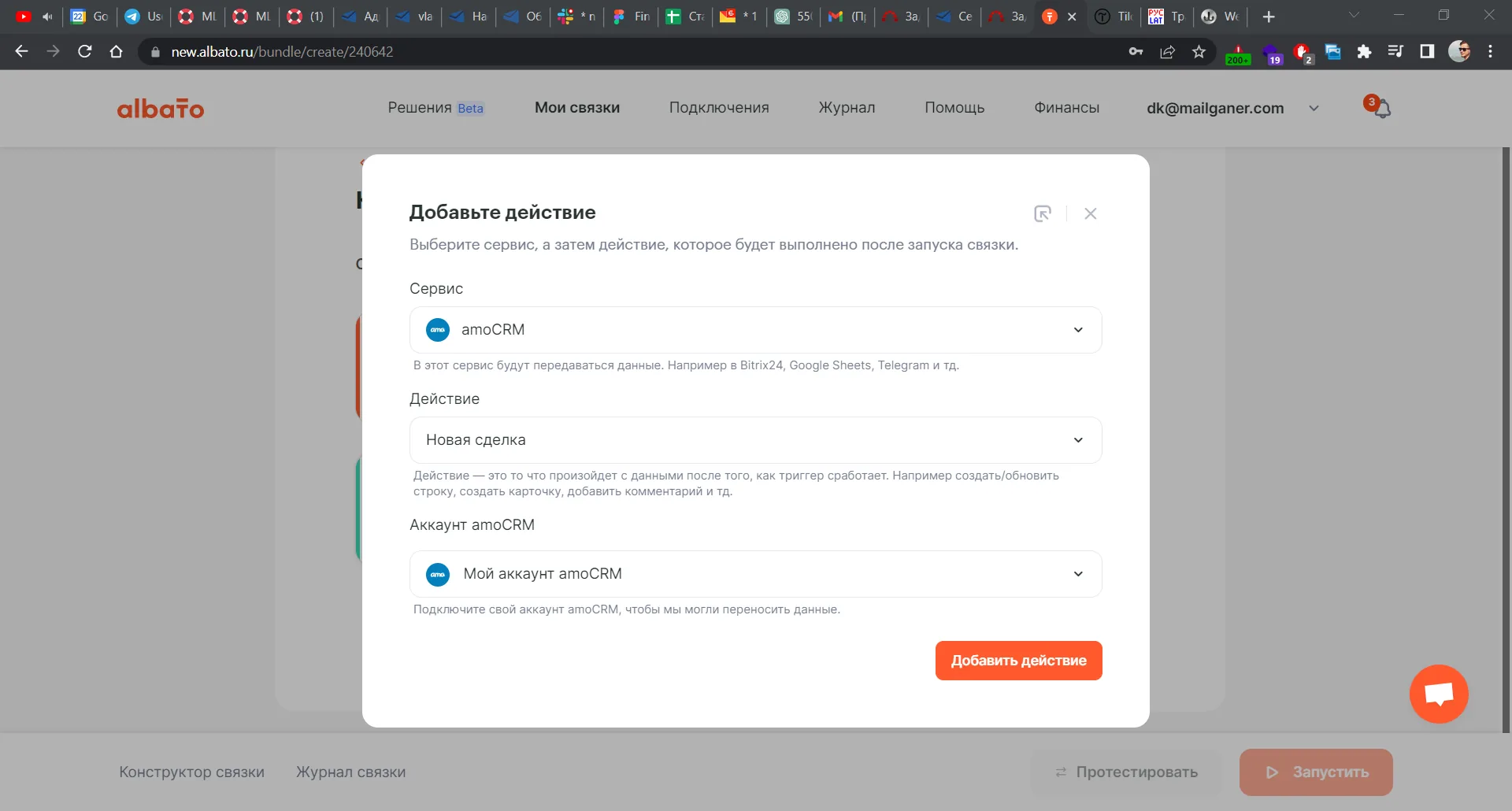Screen dimensions: 1512x811
Task: Click the notification bell icon
Action: coord(1381,108)
